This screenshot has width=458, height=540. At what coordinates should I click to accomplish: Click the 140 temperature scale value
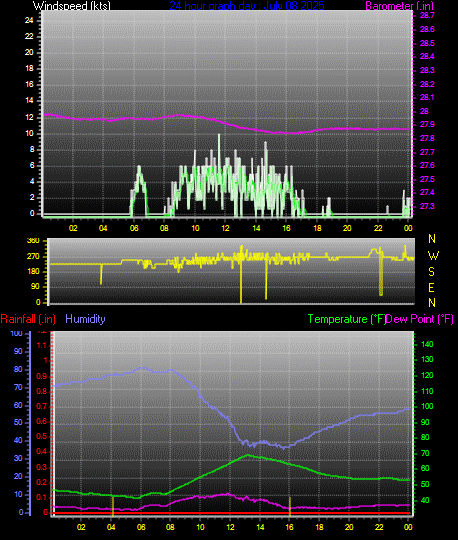(x=427, y=344)
